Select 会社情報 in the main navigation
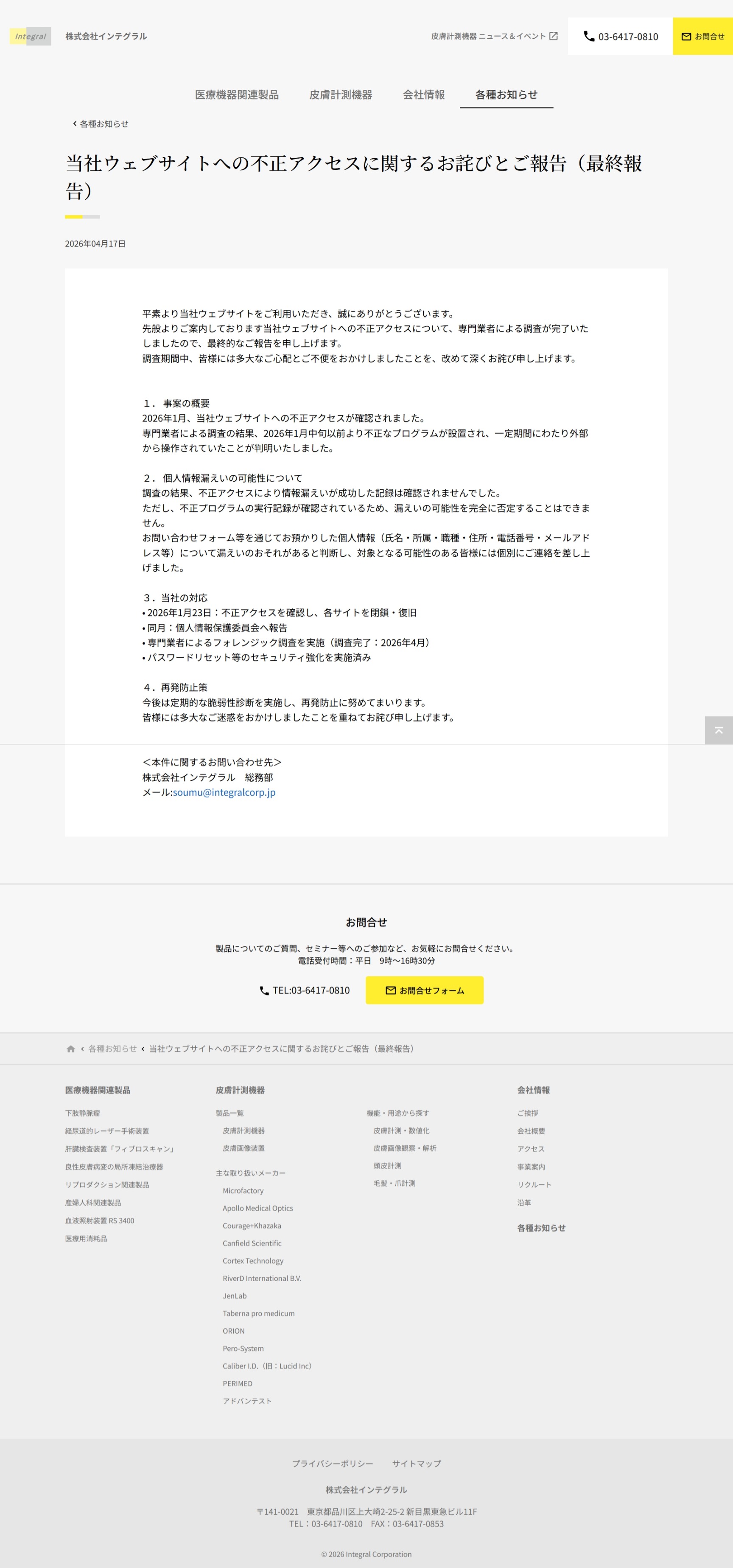733x1568 pixels. pos(423,95)
